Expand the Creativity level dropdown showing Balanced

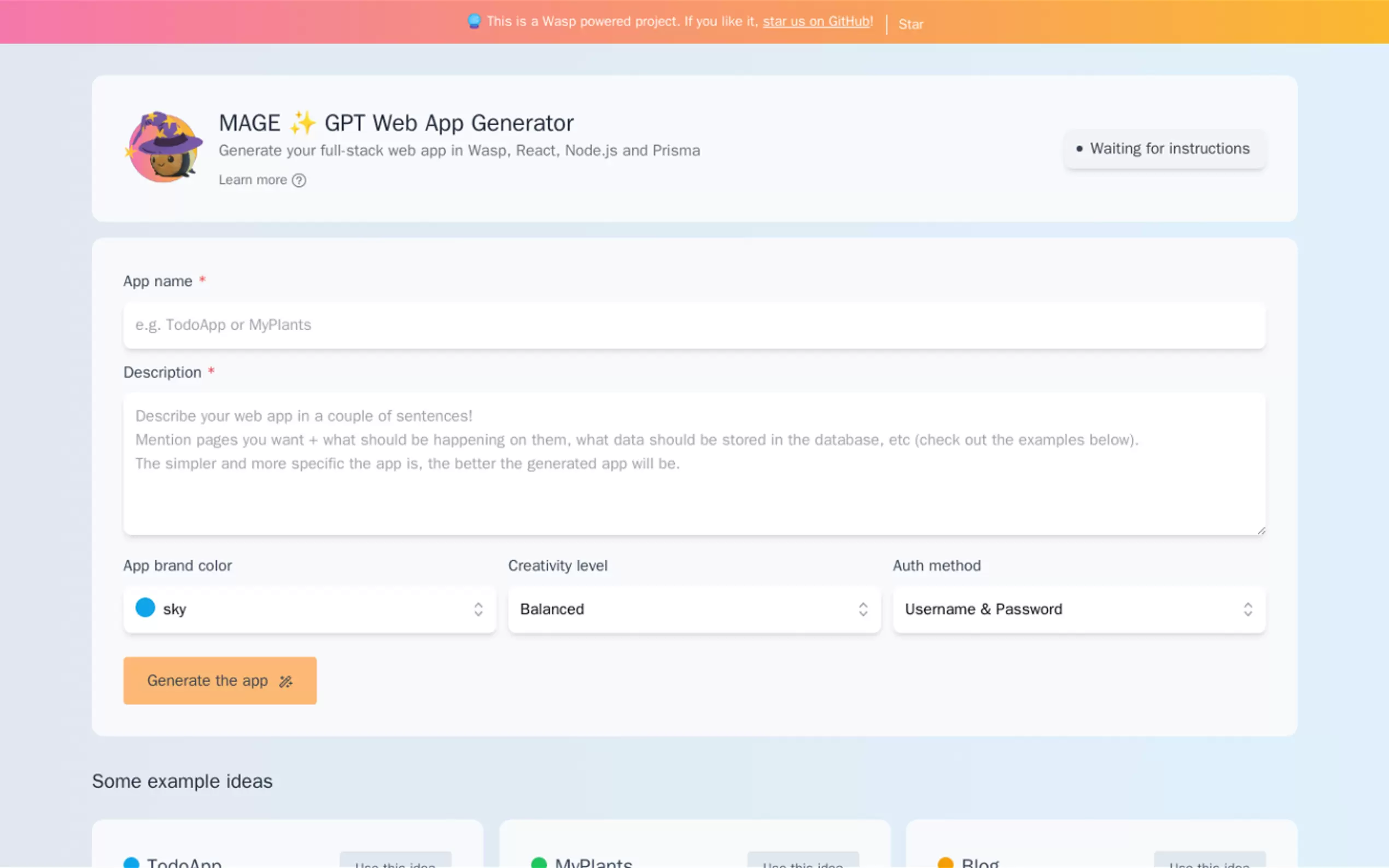tap(694, 609)
